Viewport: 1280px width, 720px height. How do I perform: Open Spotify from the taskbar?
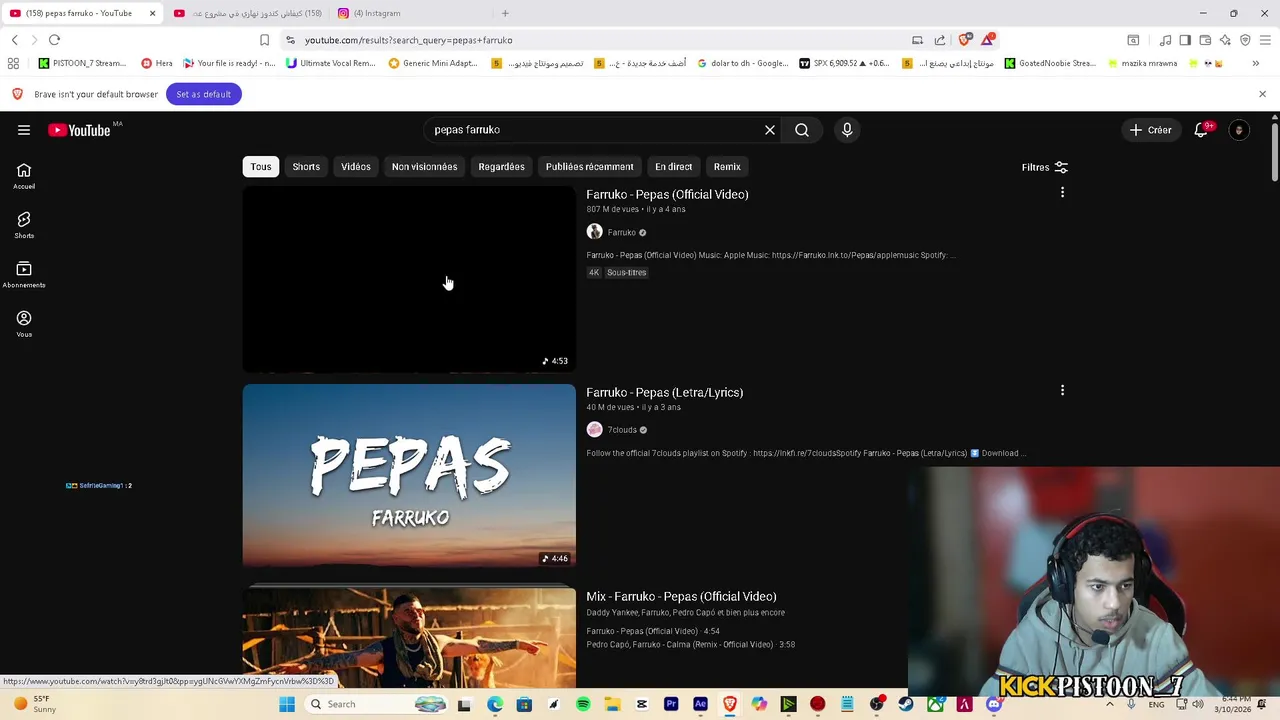coord(583,704)
